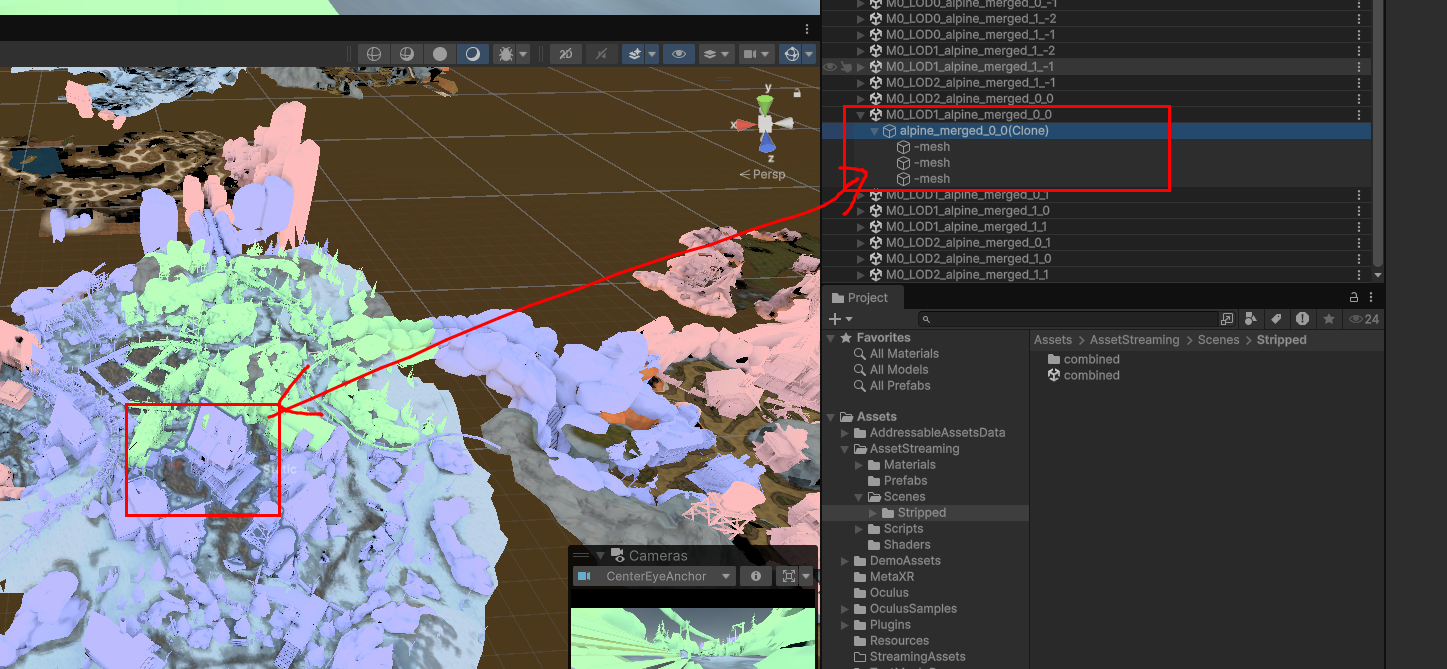Viewport: 1447px width, 669px height.
Task: Open the Gizmos dropdown arrow
Action: point(809,55)
